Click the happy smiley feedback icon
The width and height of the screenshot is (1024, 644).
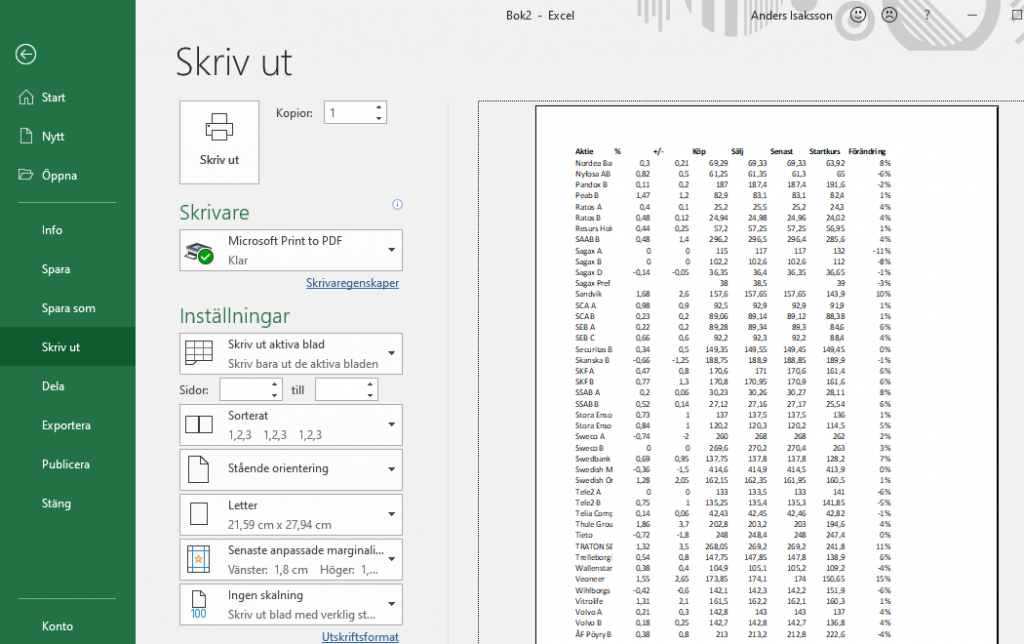(858, 15)
